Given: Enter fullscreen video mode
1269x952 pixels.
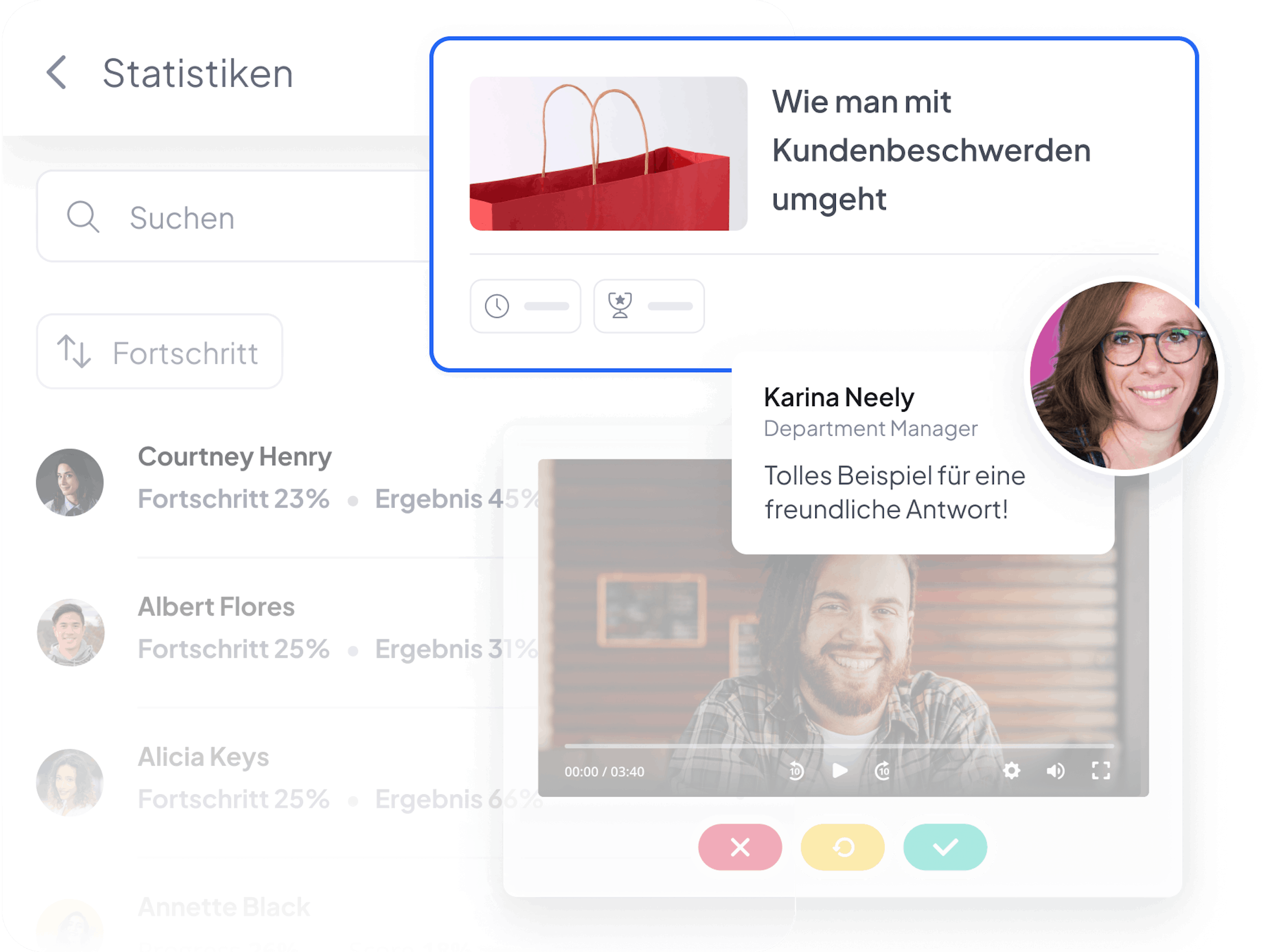Looking at the screenshot, I should (x=1100, y=771).
